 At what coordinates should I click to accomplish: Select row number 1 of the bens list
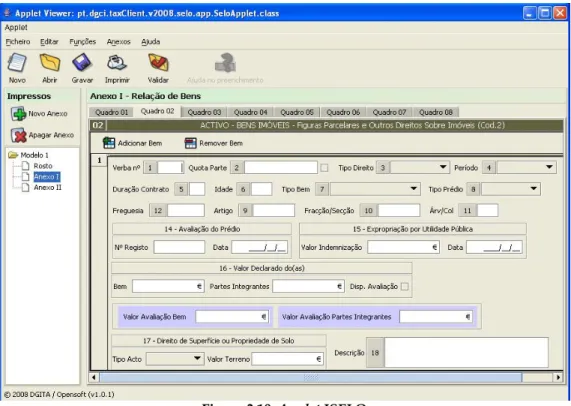click(99, 161)
